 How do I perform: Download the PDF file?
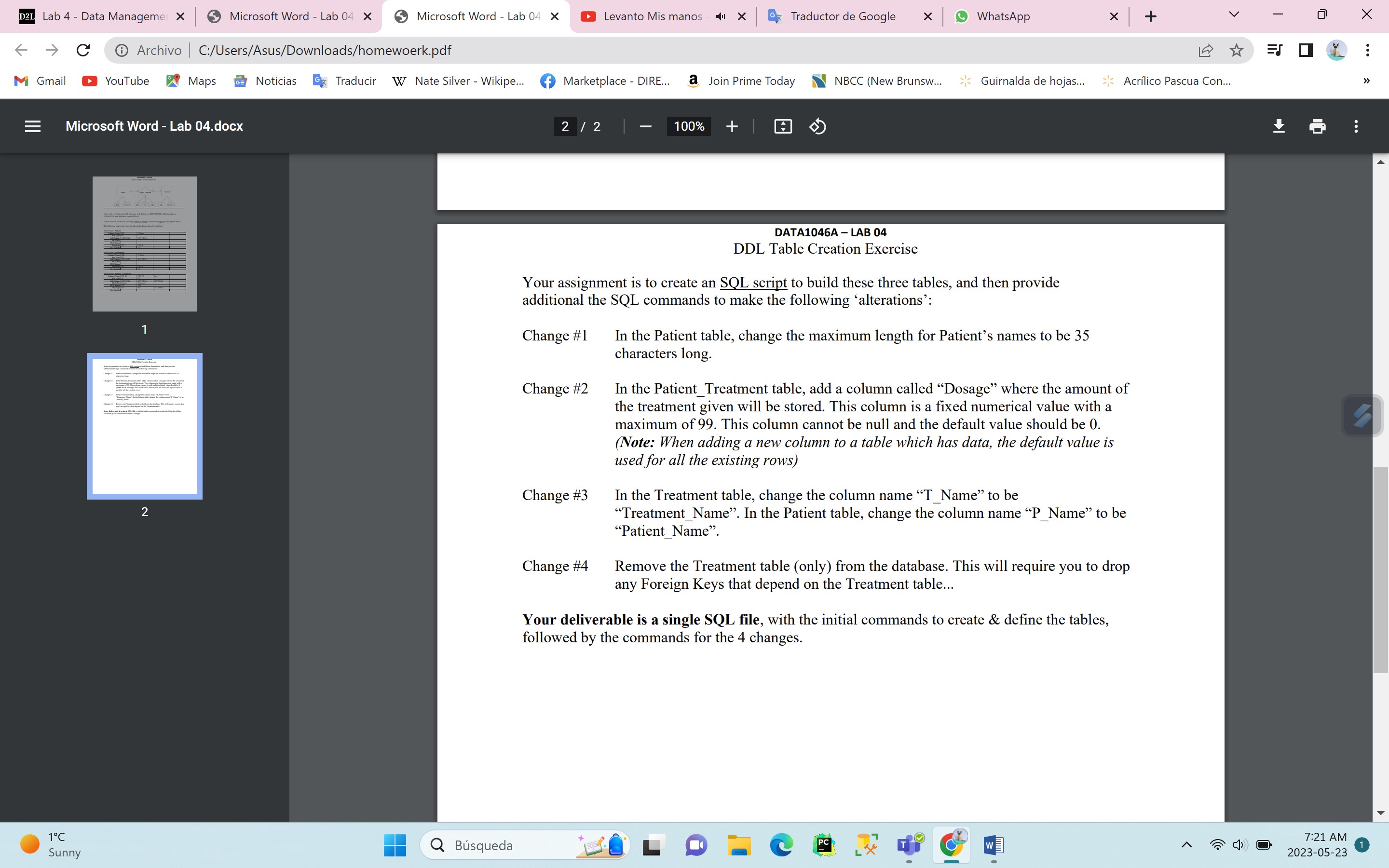coord(1279,126)
